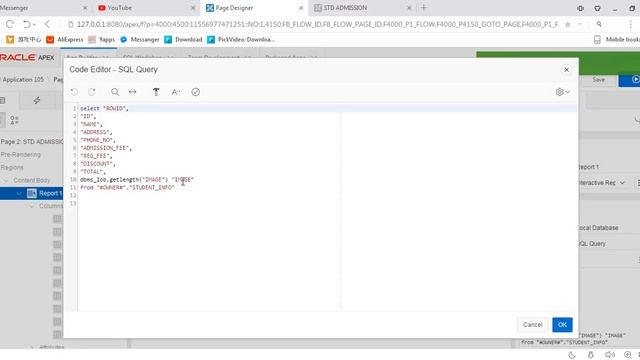The width and height of the screenshot is (640, 360).
Task: Click the sidebar panel icon in title bar
Action: point(580,8)
